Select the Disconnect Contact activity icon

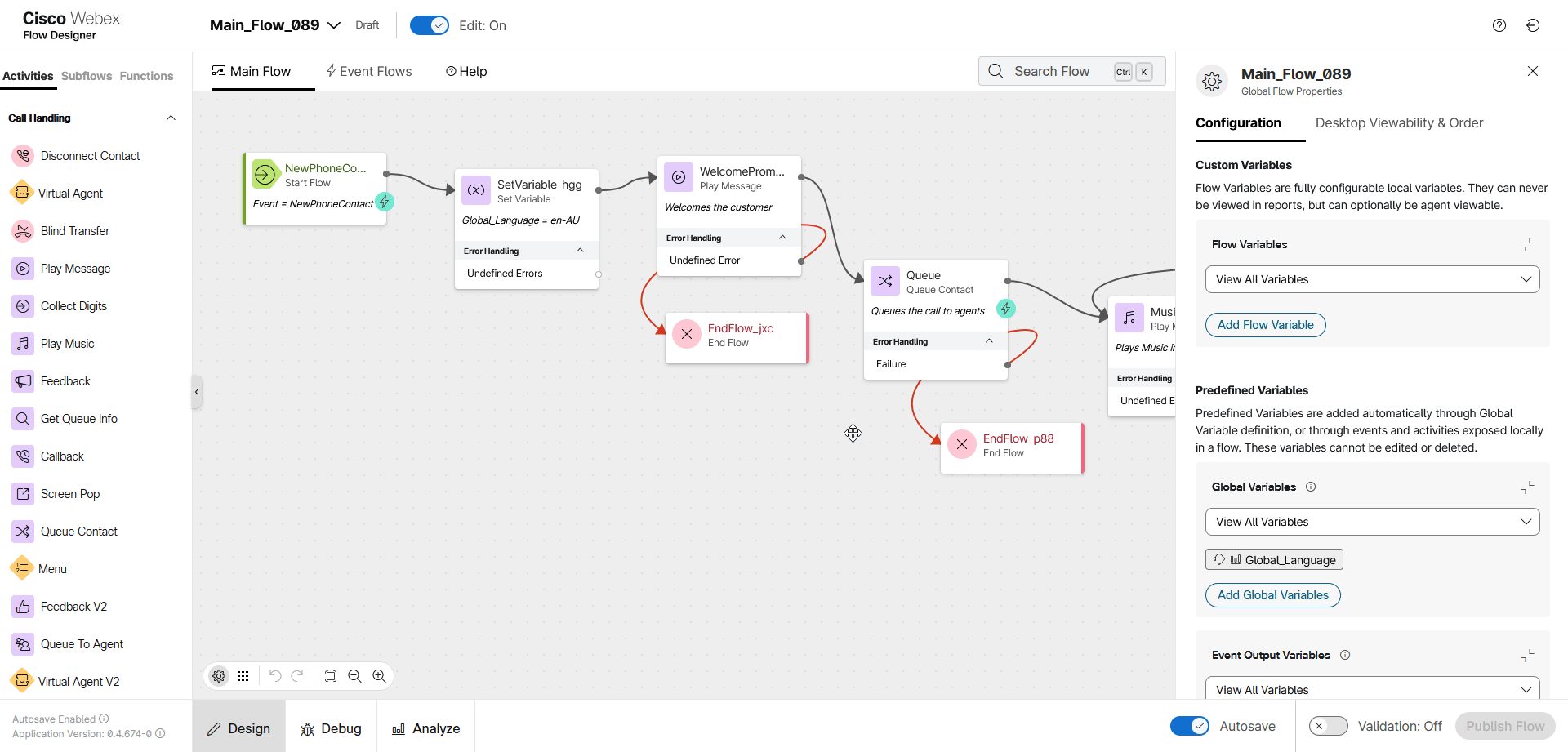(23, 156)
